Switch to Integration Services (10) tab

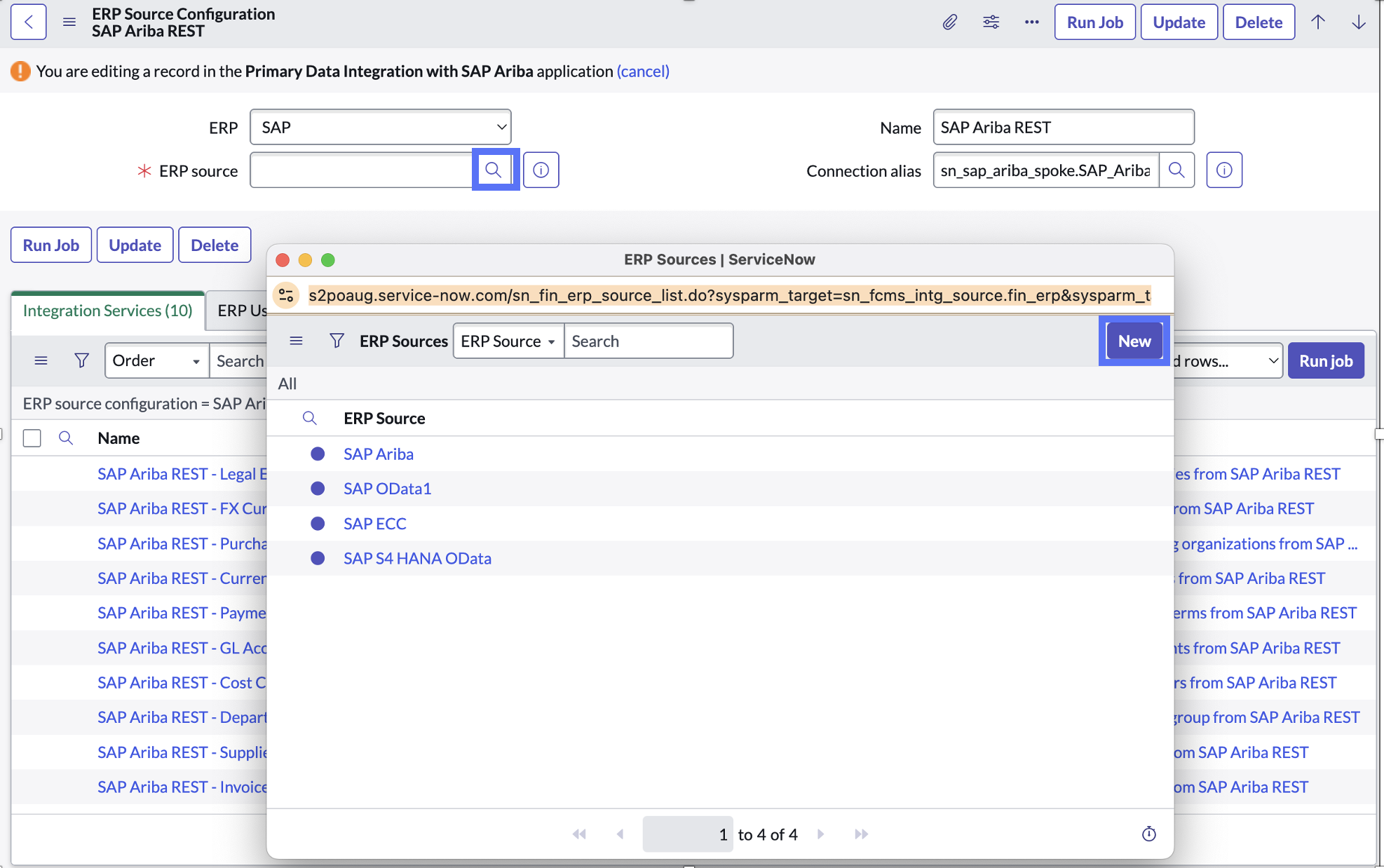pos(108,311)
